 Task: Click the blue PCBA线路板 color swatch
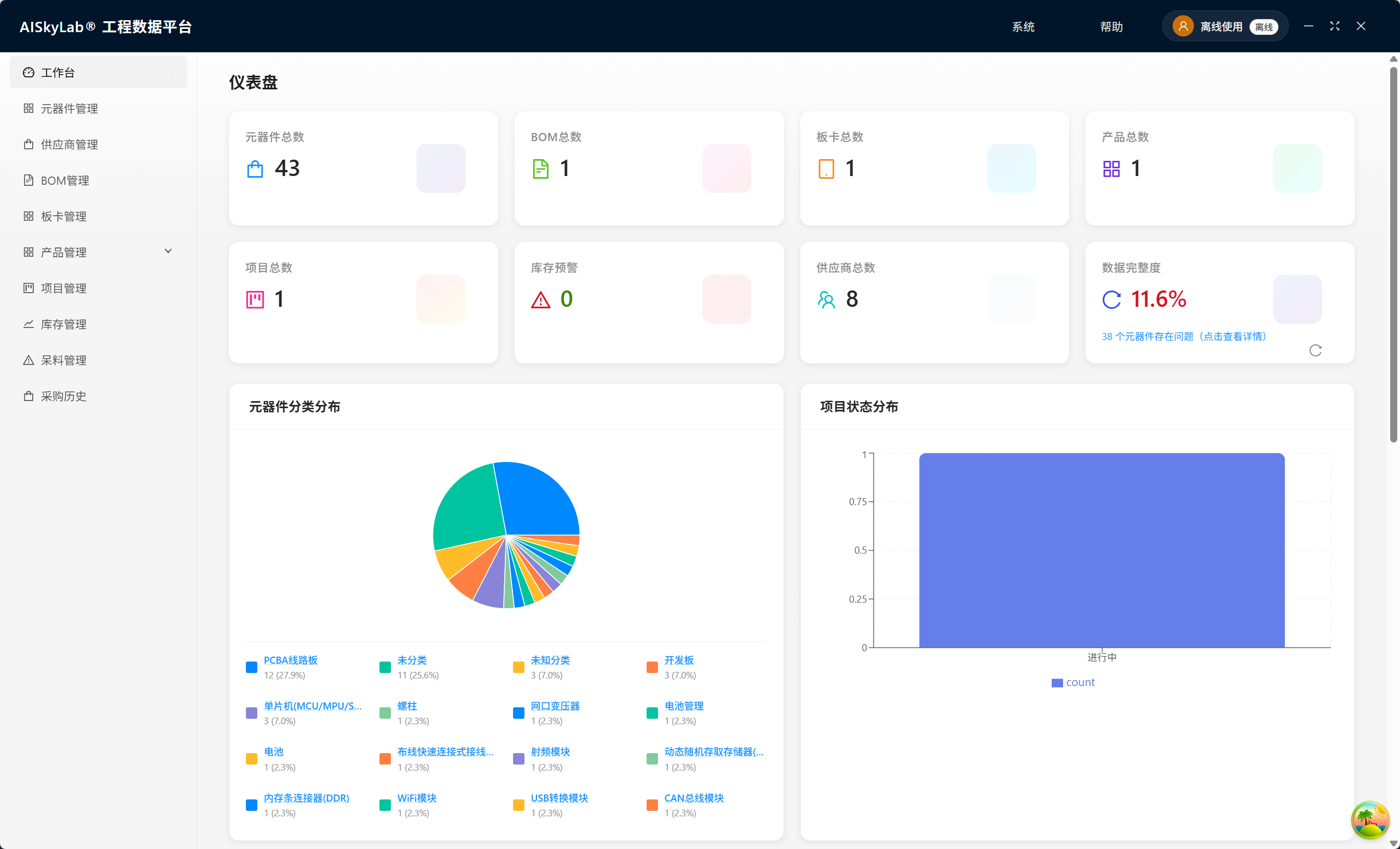point(251,666)
